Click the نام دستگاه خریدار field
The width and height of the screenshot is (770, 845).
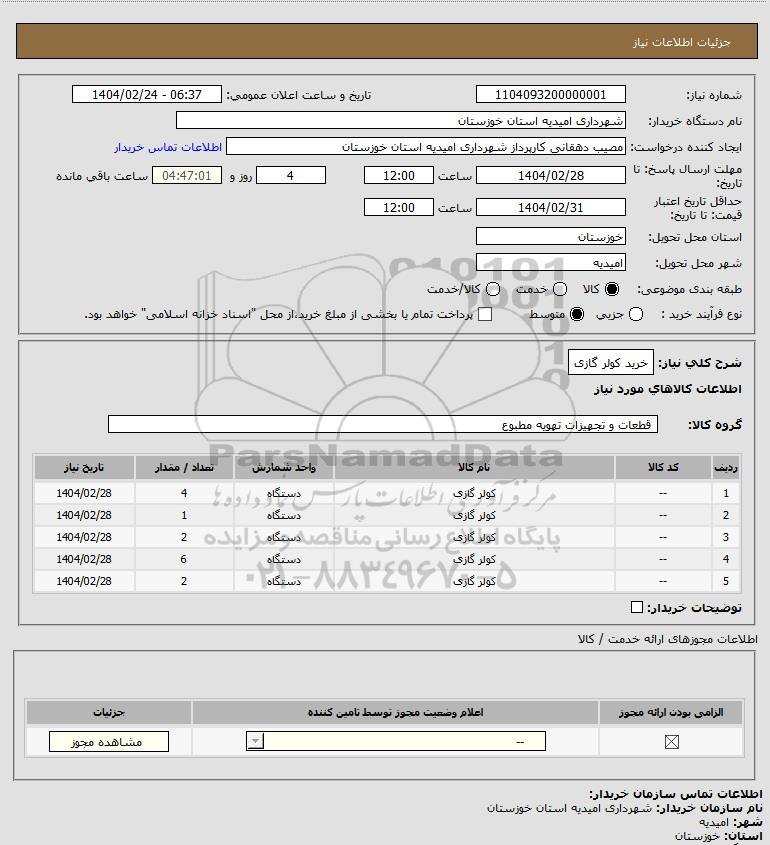click(x=400, y=120)
